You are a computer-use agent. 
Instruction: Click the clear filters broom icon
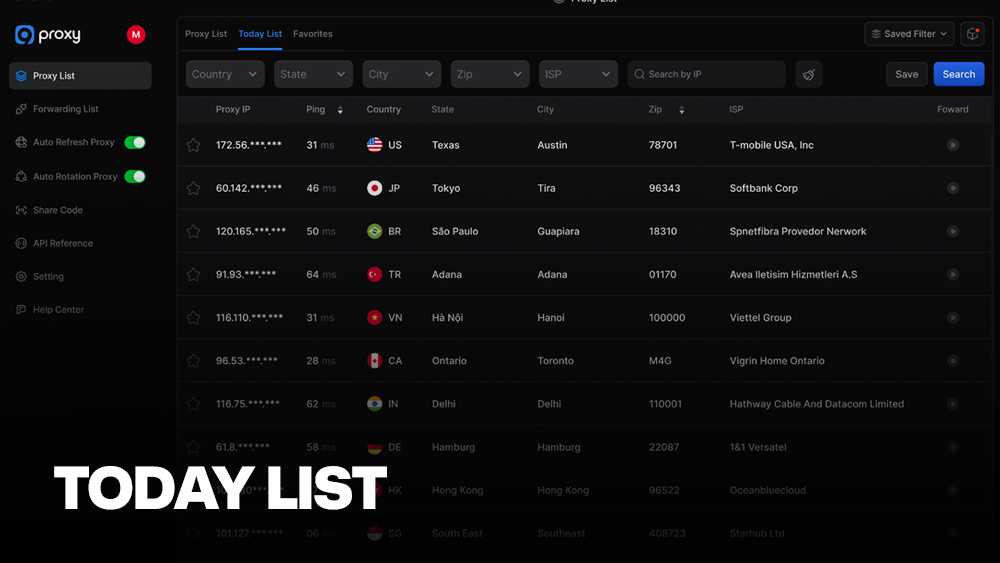(809, 75)
